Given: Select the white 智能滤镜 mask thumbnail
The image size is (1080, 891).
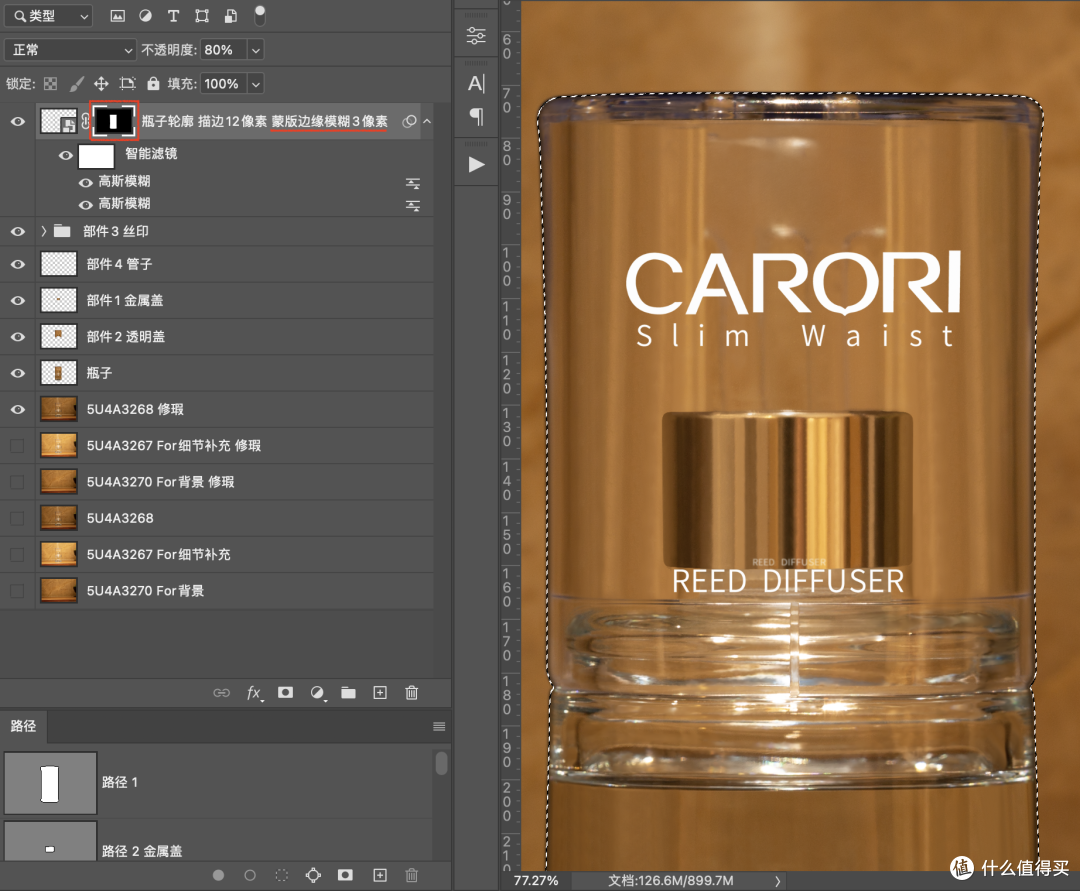Looking at the screenshot, I should click(96, 156).
